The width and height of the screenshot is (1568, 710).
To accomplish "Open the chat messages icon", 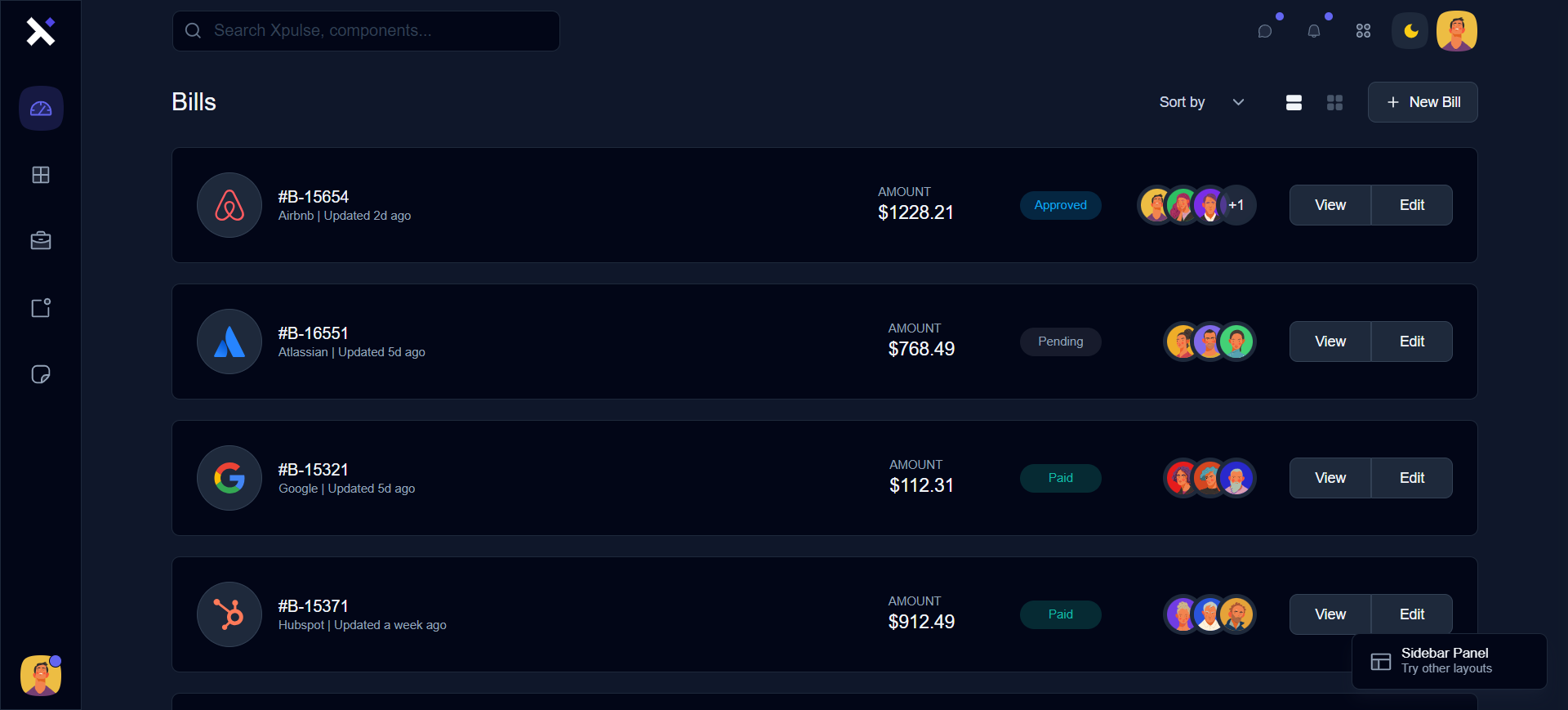I will (x=1265, y=31).
